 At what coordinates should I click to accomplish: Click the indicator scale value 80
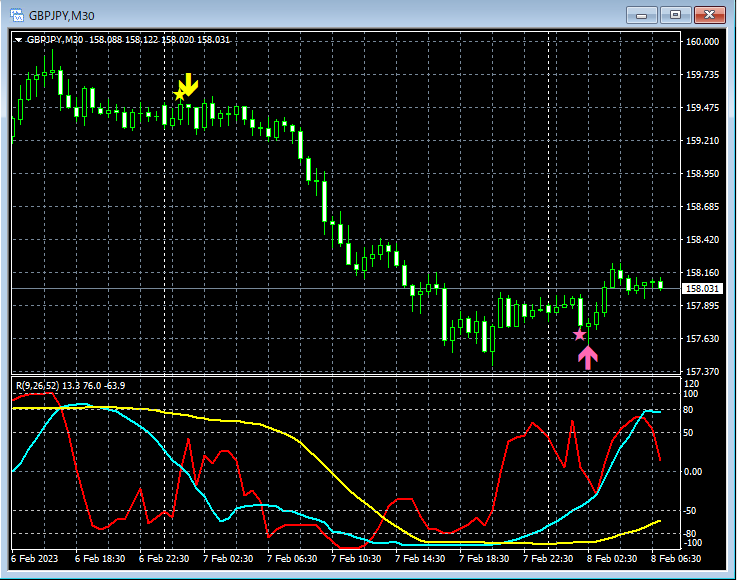[688, 410]
